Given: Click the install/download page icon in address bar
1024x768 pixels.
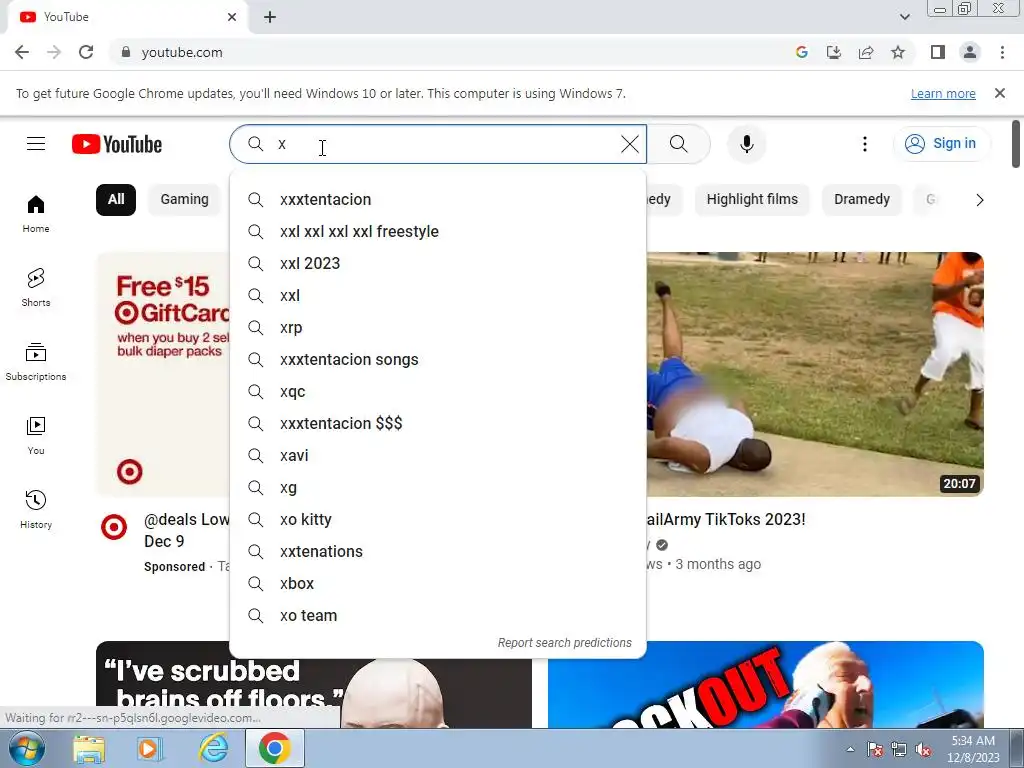Looking at the screenshot, I should point(834,52).
